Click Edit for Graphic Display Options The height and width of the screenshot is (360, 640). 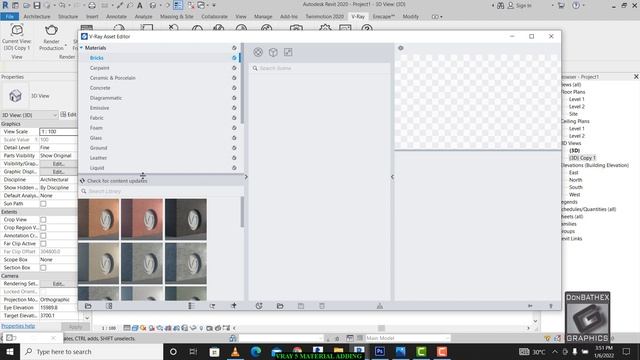pyautogui.click(x=58, y=172)
